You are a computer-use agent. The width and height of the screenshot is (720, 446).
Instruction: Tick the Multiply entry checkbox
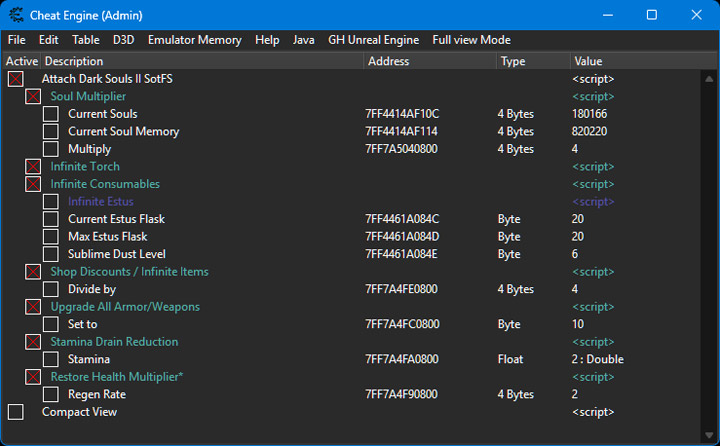51,149
